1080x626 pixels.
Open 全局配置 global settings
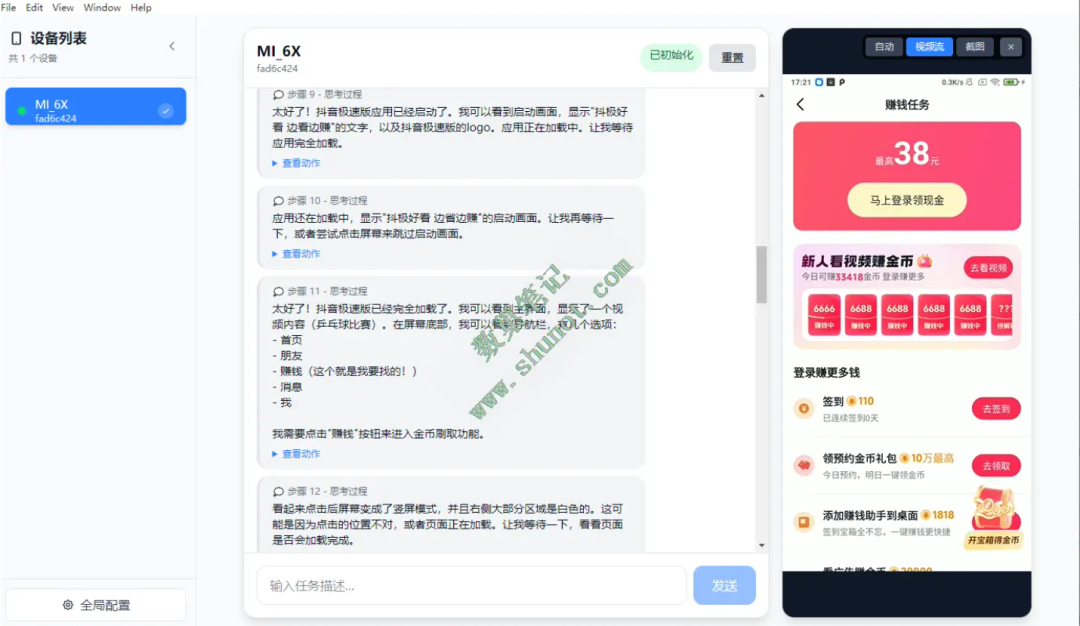tap(96, 605)
